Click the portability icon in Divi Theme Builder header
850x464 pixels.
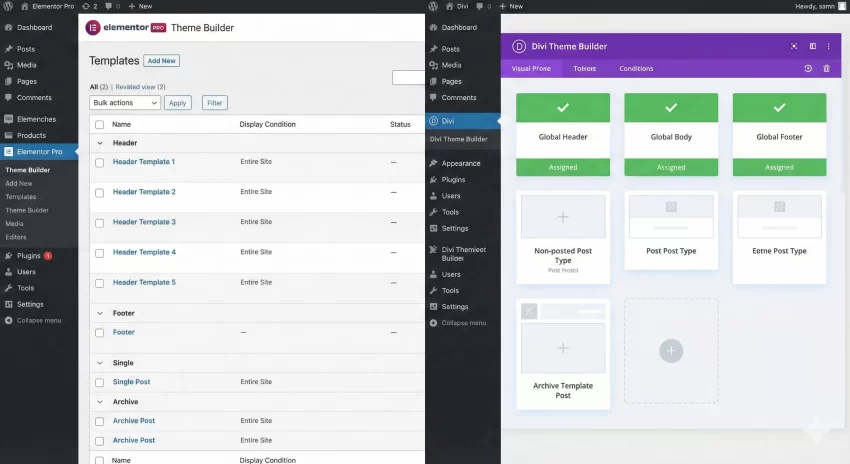click(x=794, y=47)
